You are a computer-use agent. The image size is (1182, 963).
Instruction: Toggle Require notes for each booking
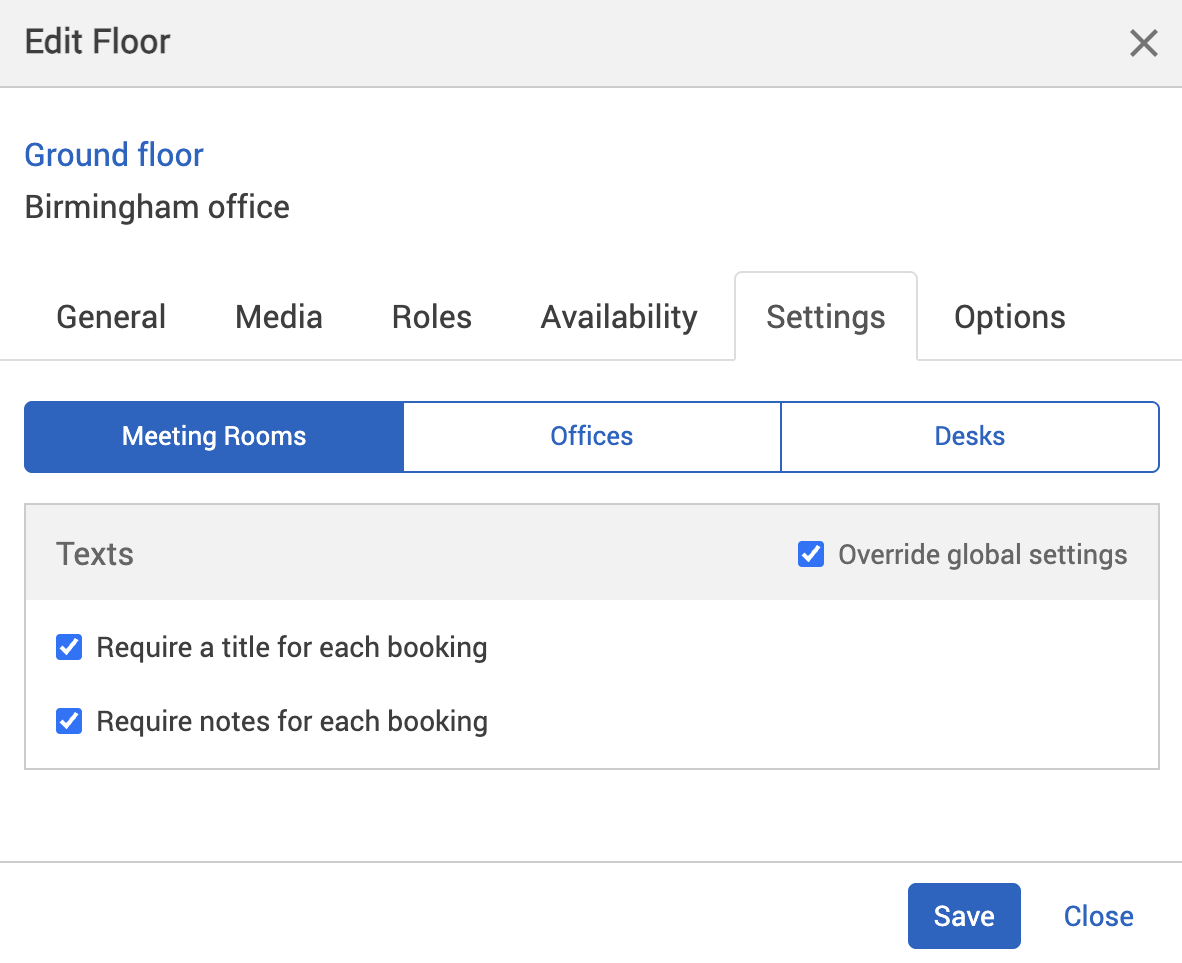click(x=68, y=721)
